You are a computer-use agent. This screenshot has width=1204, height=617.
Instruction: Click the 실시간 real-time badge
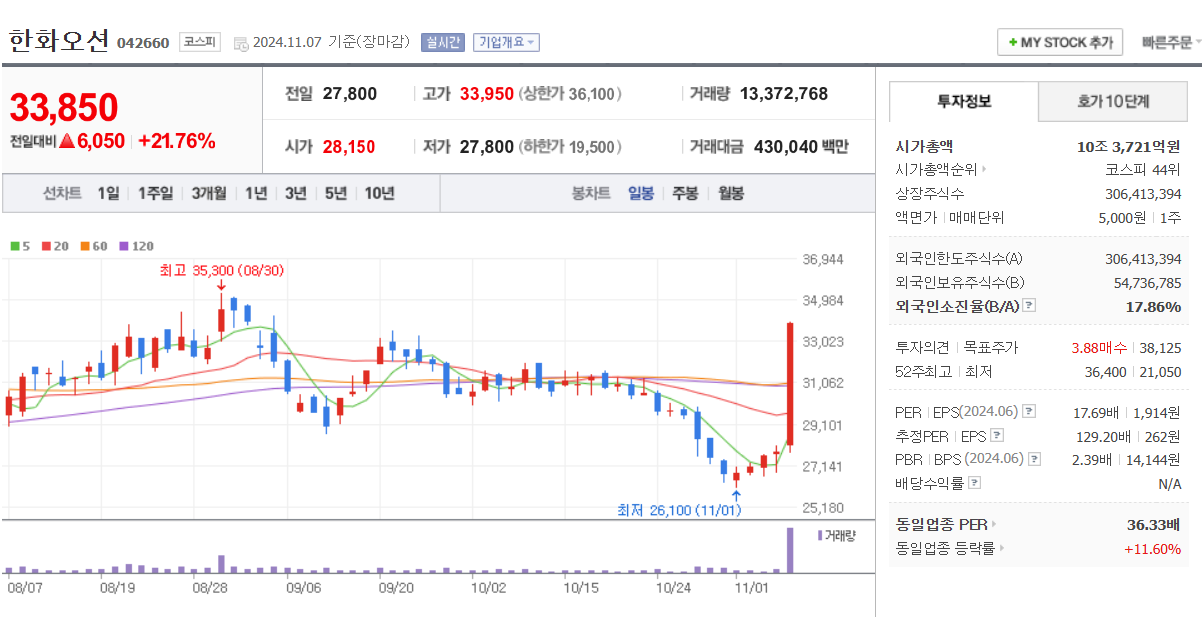(x=442, y=42)
